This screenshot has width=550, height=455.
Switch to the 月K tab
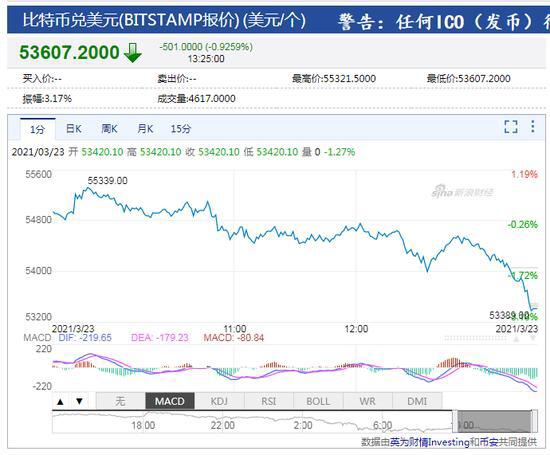145,129
